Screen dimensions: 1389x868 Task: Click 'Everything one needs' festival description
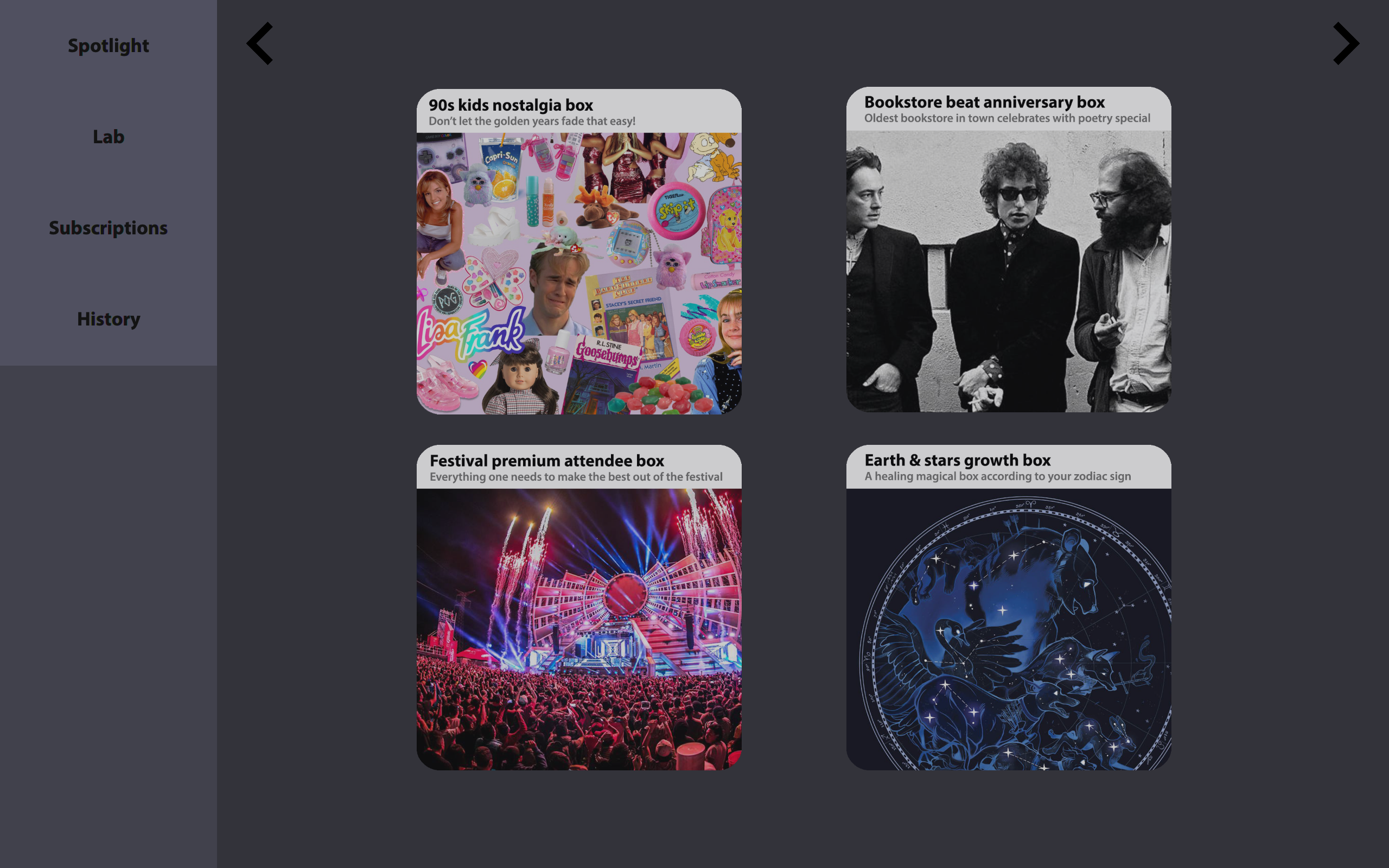pos(576,477)
